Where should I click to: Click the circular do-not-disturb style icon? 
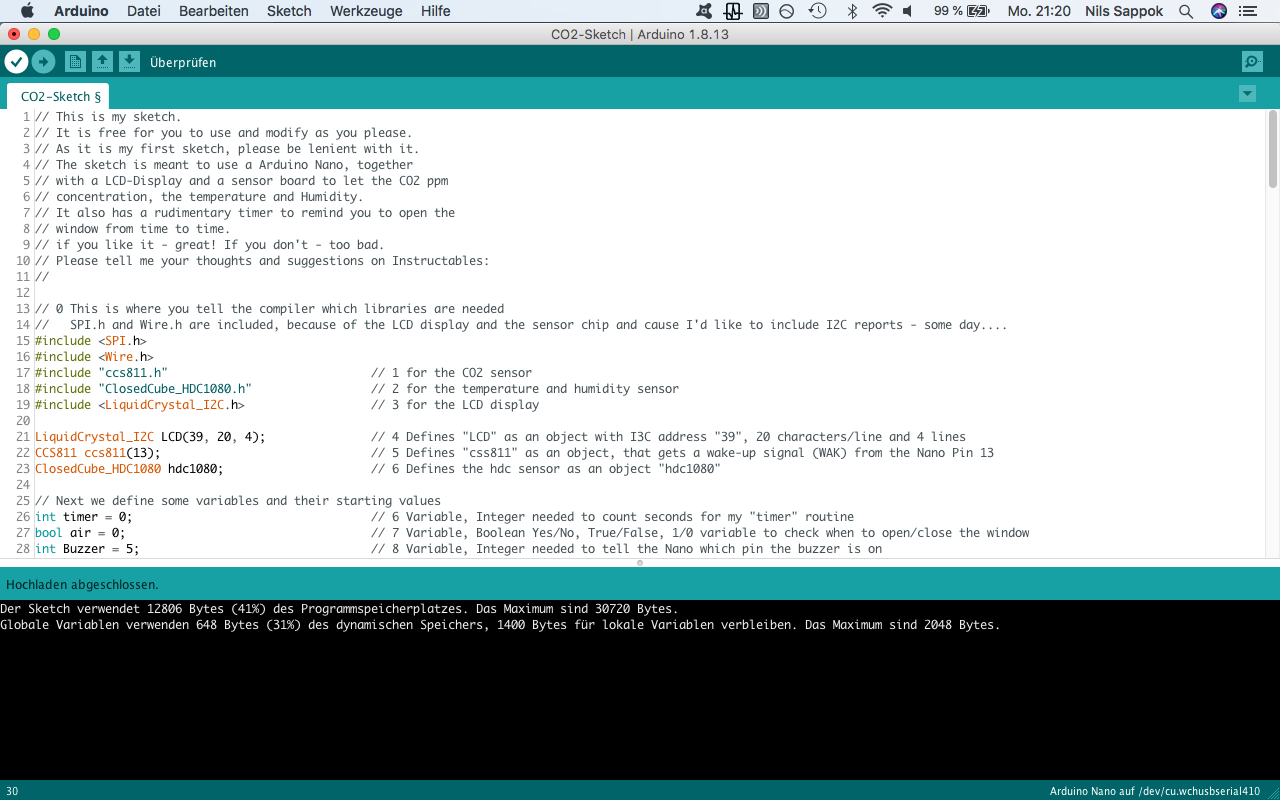pyautogui.click(x=787, y=11)
